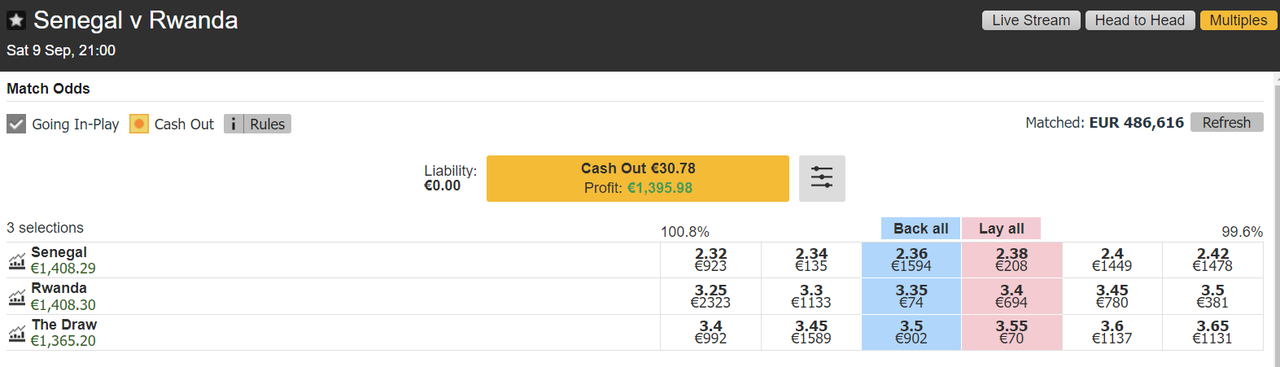Toggle the Going In-Play checkbox
The height and width of the screenshot is (367, 1280).
pos(16,124)
